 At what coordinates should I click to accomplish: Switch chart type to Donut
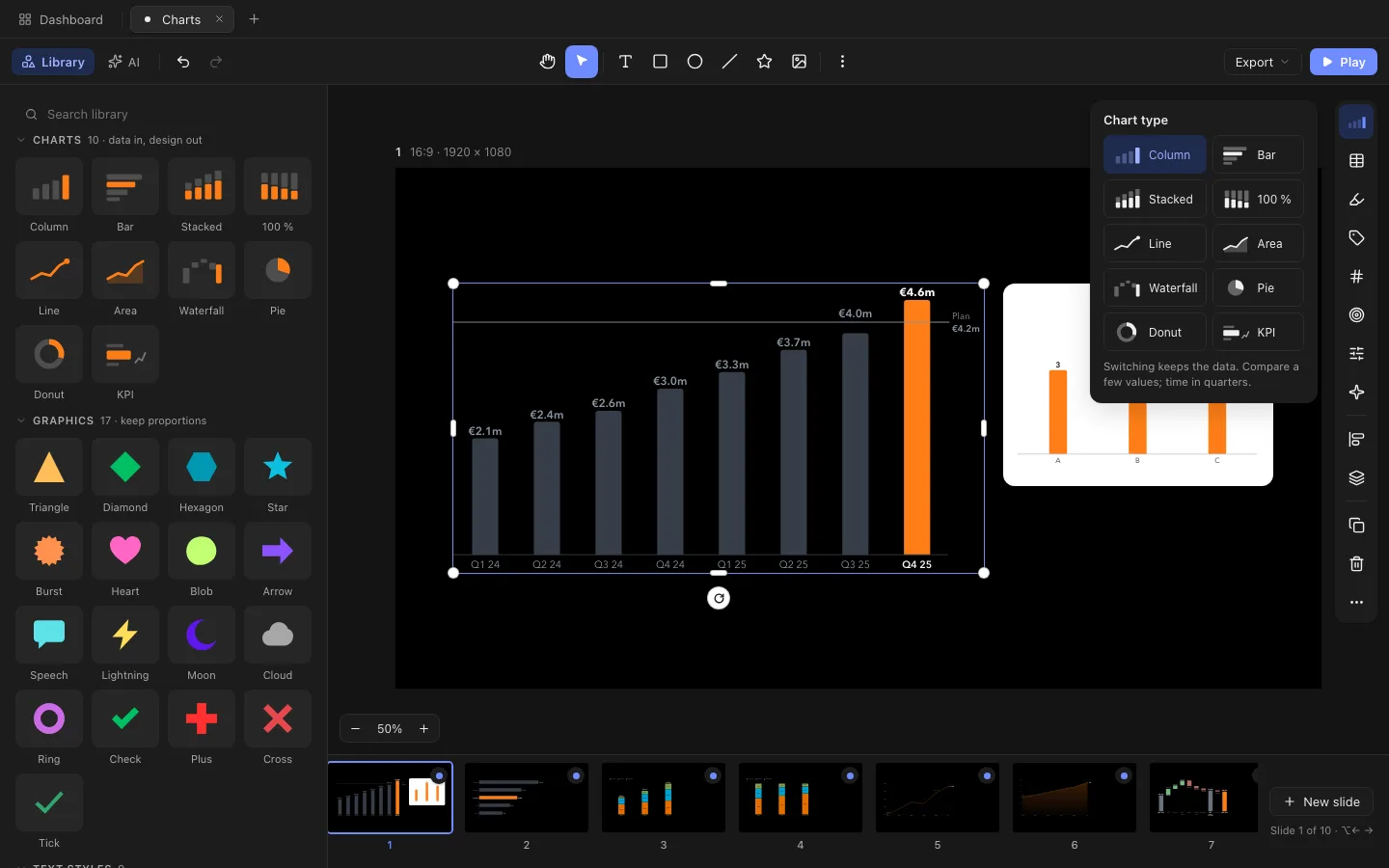(x=1155, y=332)
